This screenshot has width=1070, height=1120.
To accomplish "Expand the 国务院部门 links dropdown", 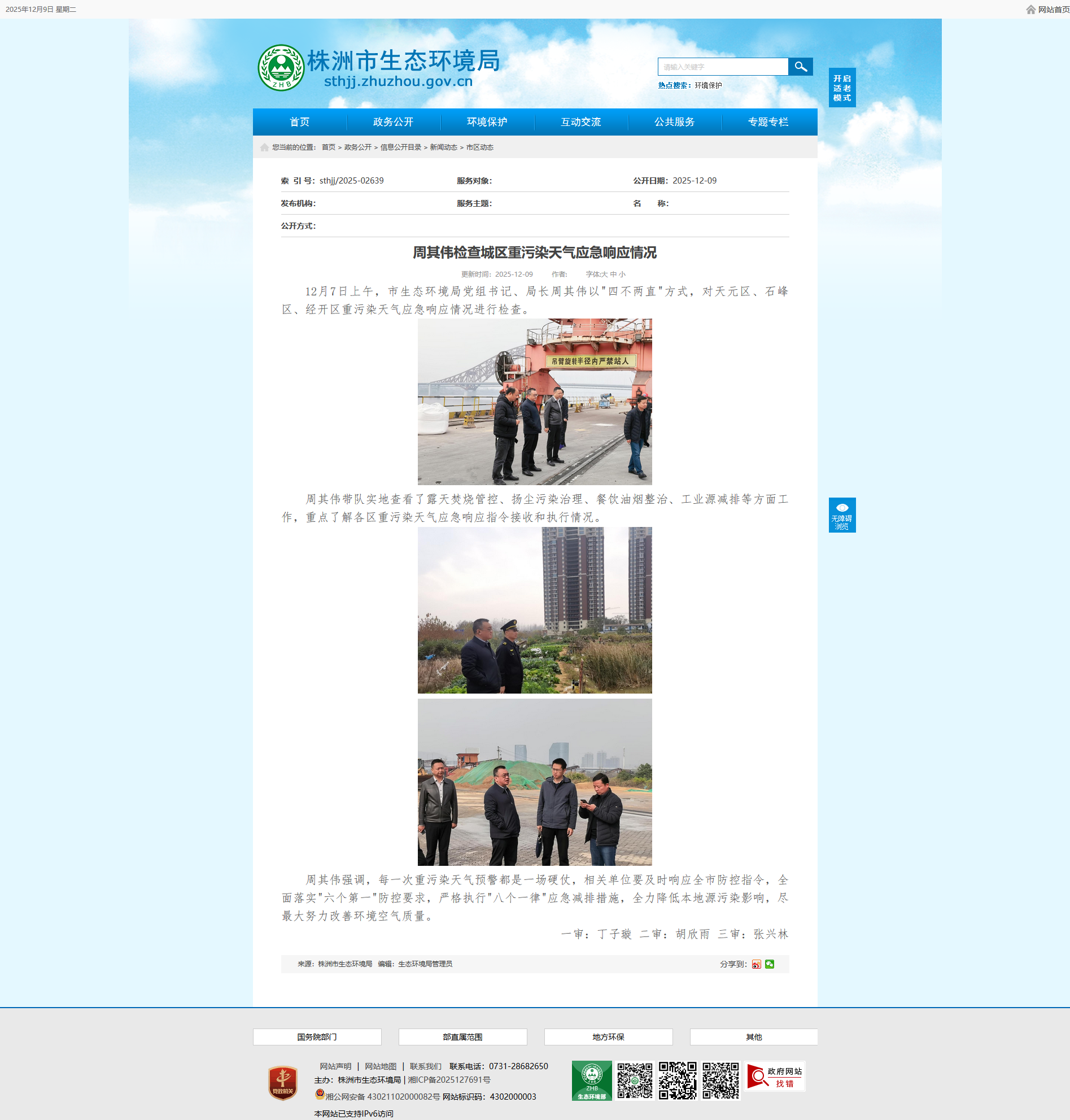I will tap(317, 1037).
